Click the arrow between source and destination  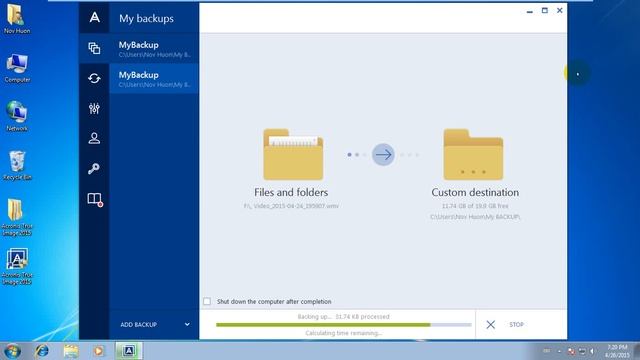tap(383, 155)
